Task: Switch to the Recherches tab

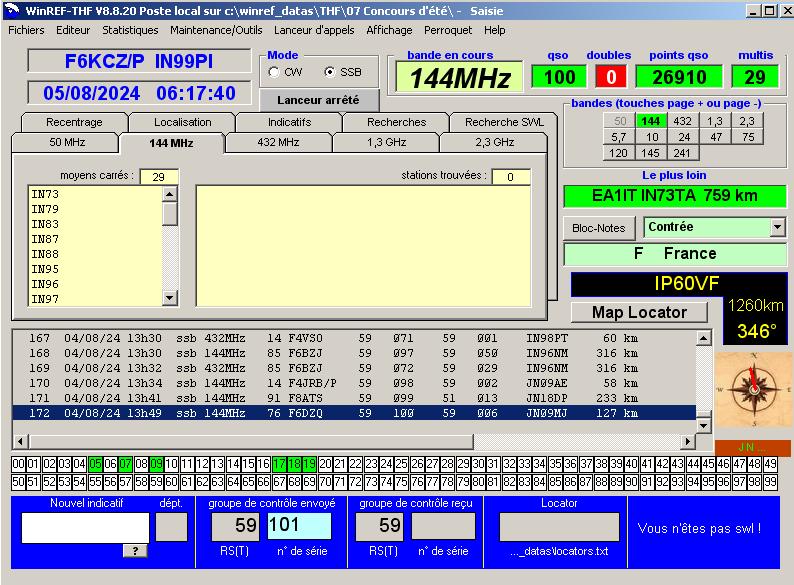Action: (396, 122)
